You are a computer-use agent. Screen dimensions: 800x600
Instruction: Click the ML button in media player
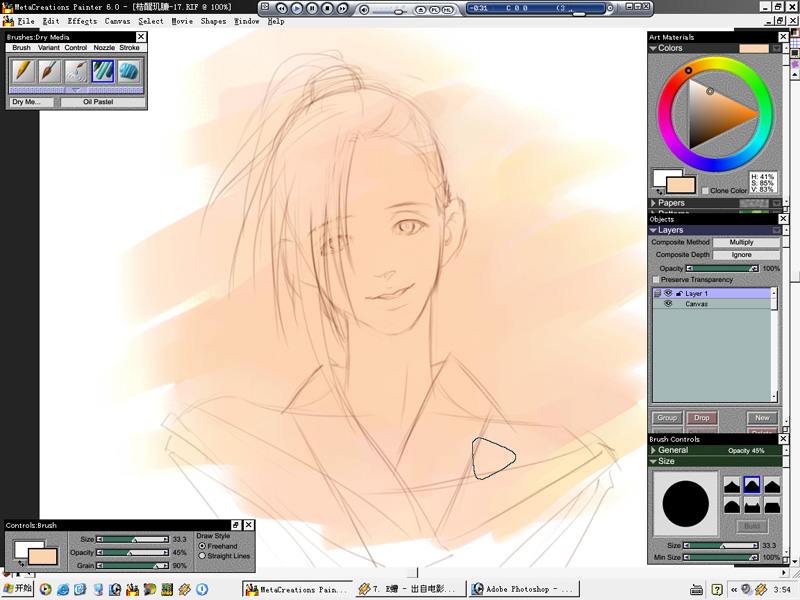click(x=447, y=9)
